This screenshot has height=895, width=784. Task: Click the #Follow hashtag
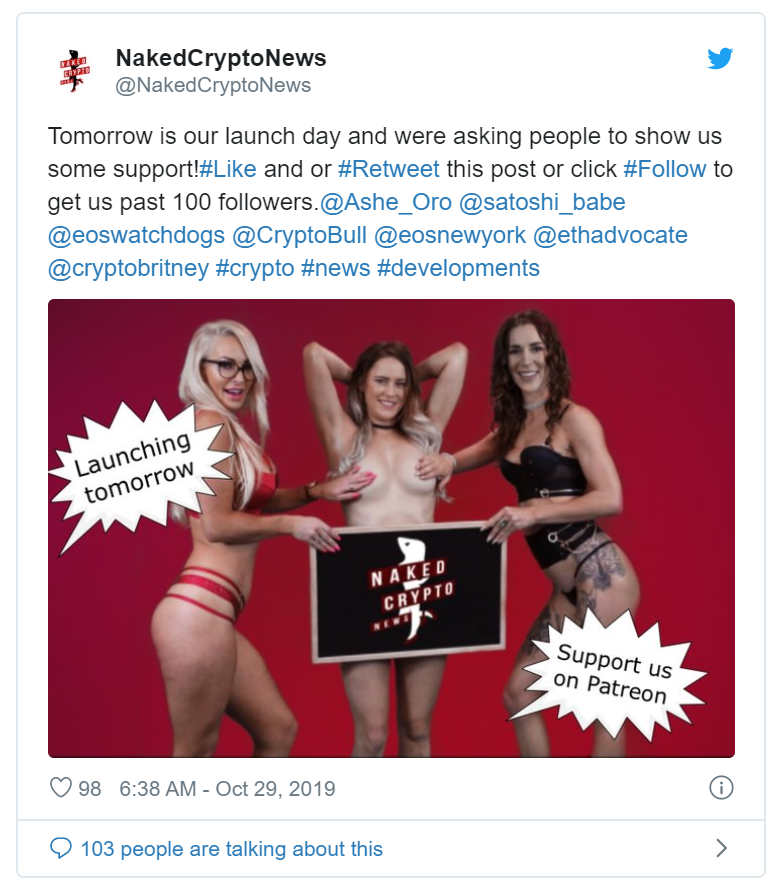coord(665,169)
